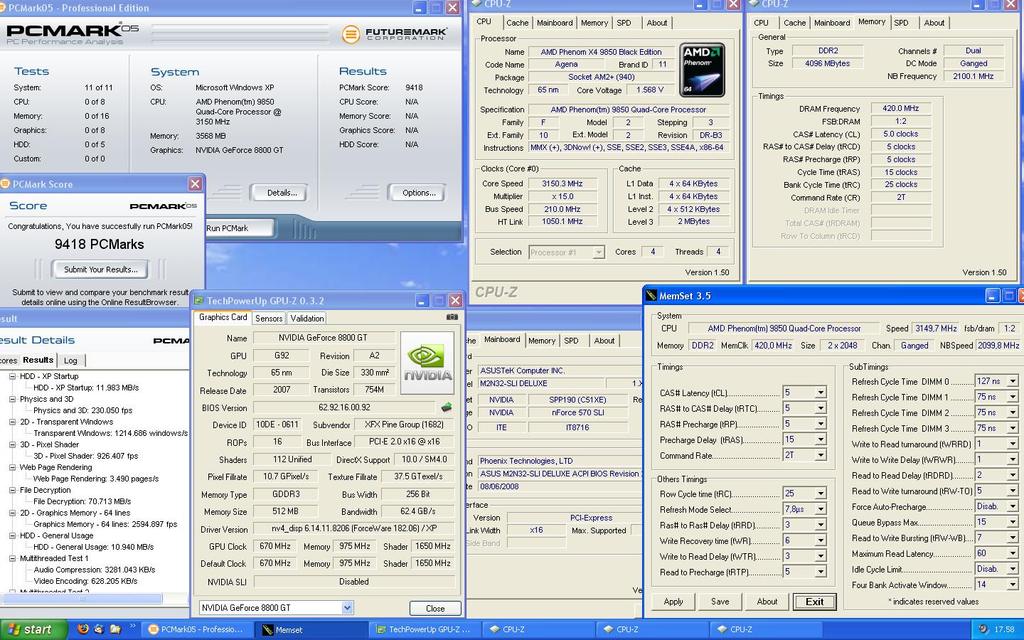The image size is (1024, 640).
Task: Collapse the Web Page Rendering tree node
Action: tap(12, 468)
